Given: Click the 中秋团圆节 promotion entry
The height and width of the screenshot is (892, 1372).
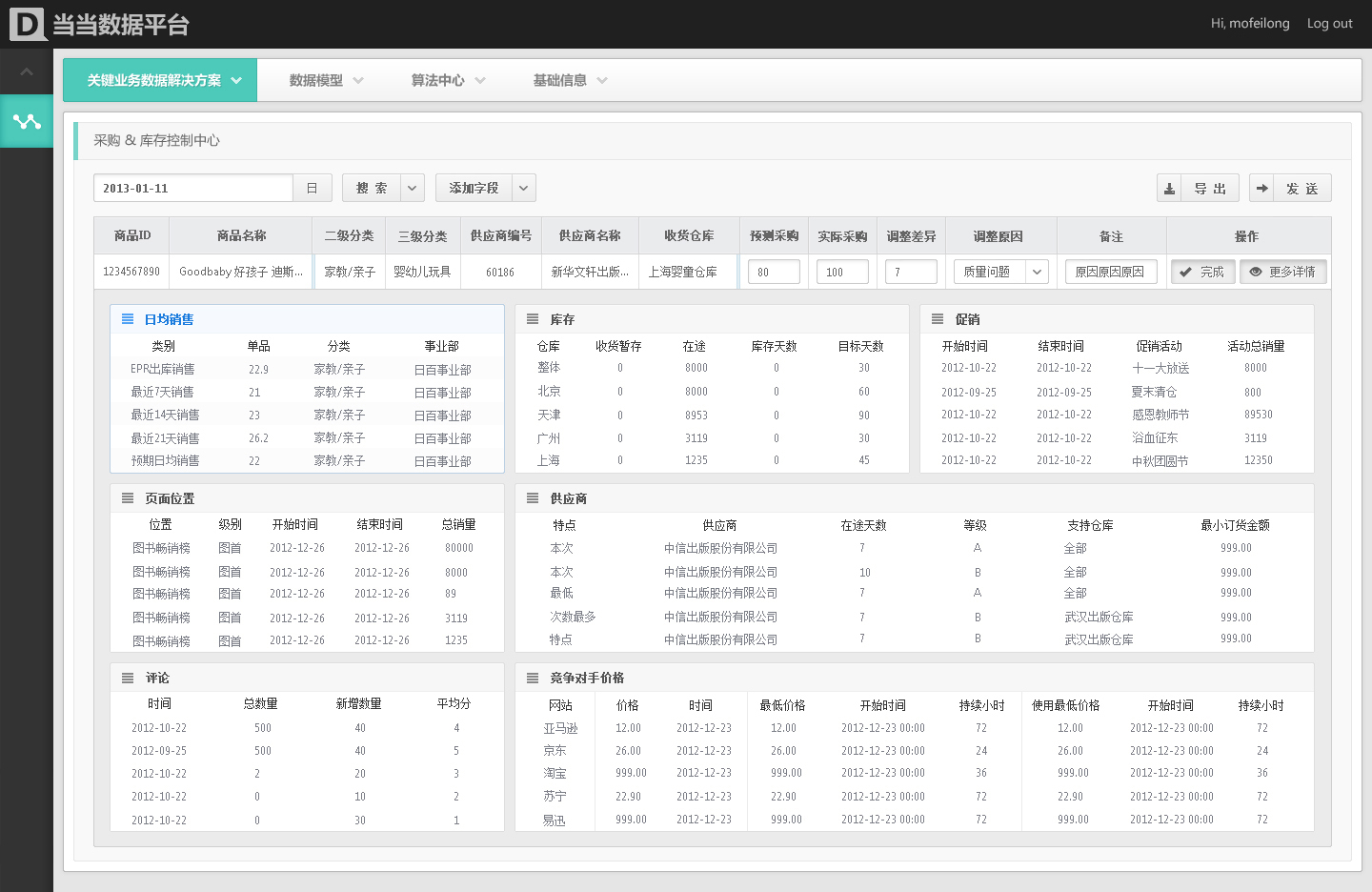Looking at the screenshot, I should click(1160, 460).
